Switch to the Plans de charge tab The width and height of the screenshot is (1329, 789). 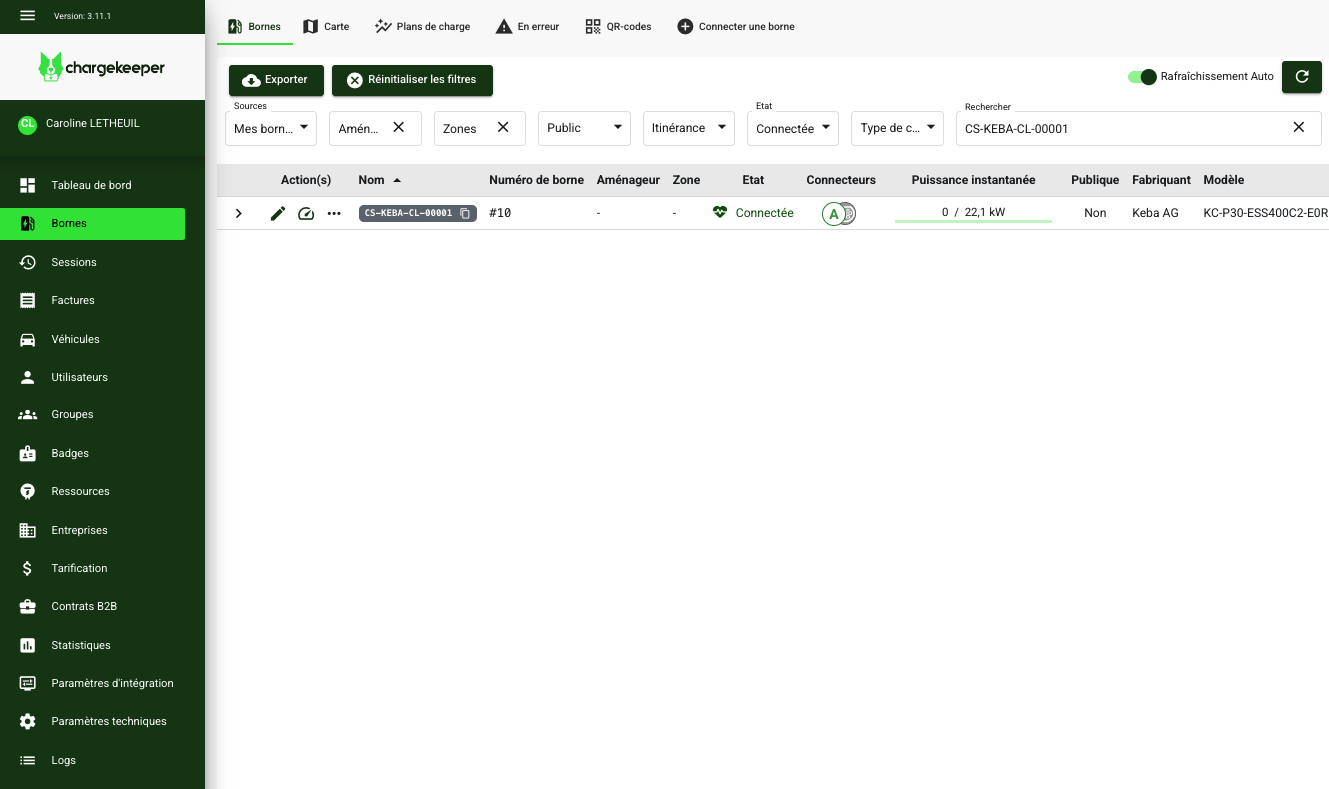coord(422,26)
